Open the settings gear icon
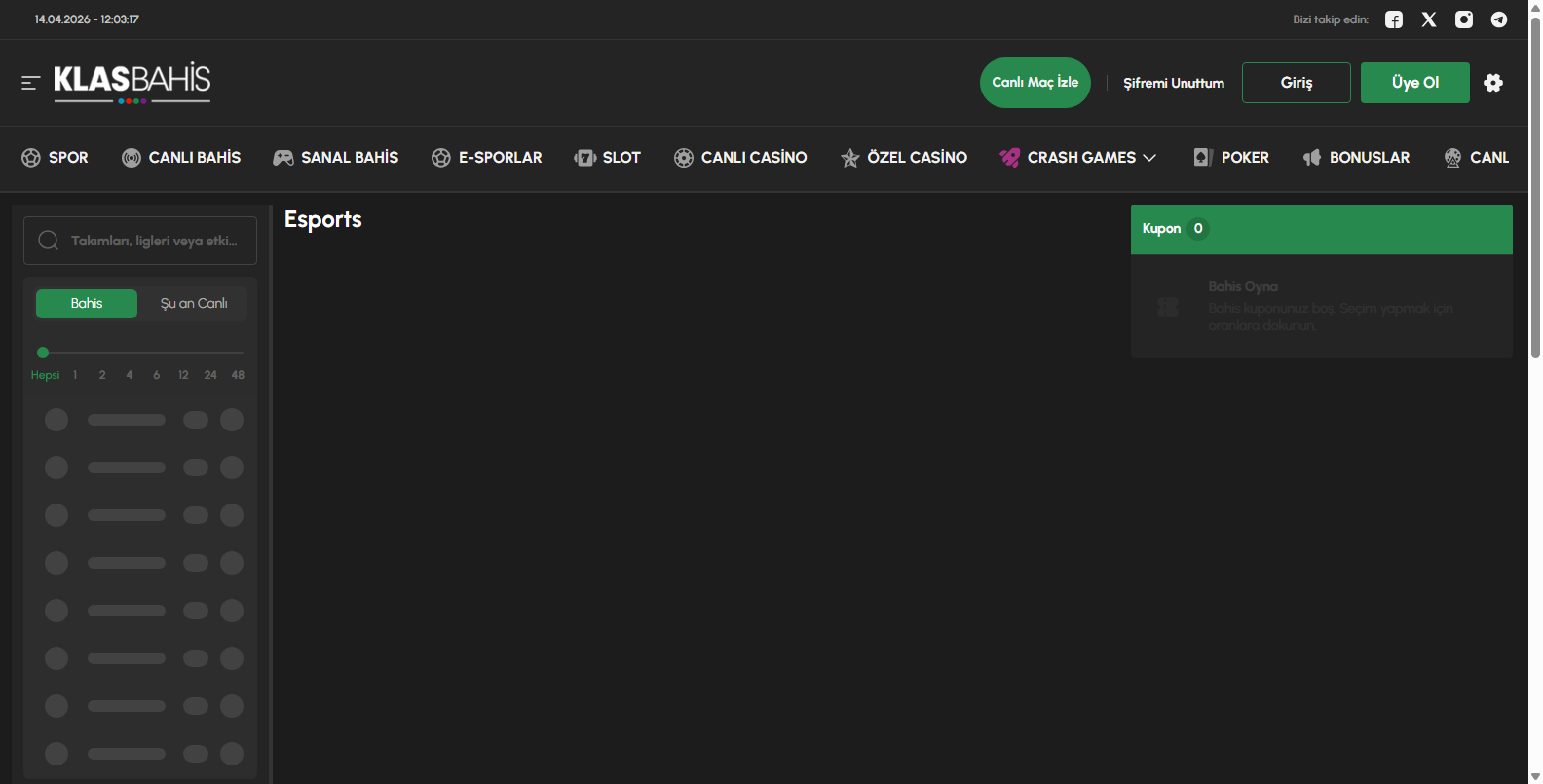 tap(1493, 83)
